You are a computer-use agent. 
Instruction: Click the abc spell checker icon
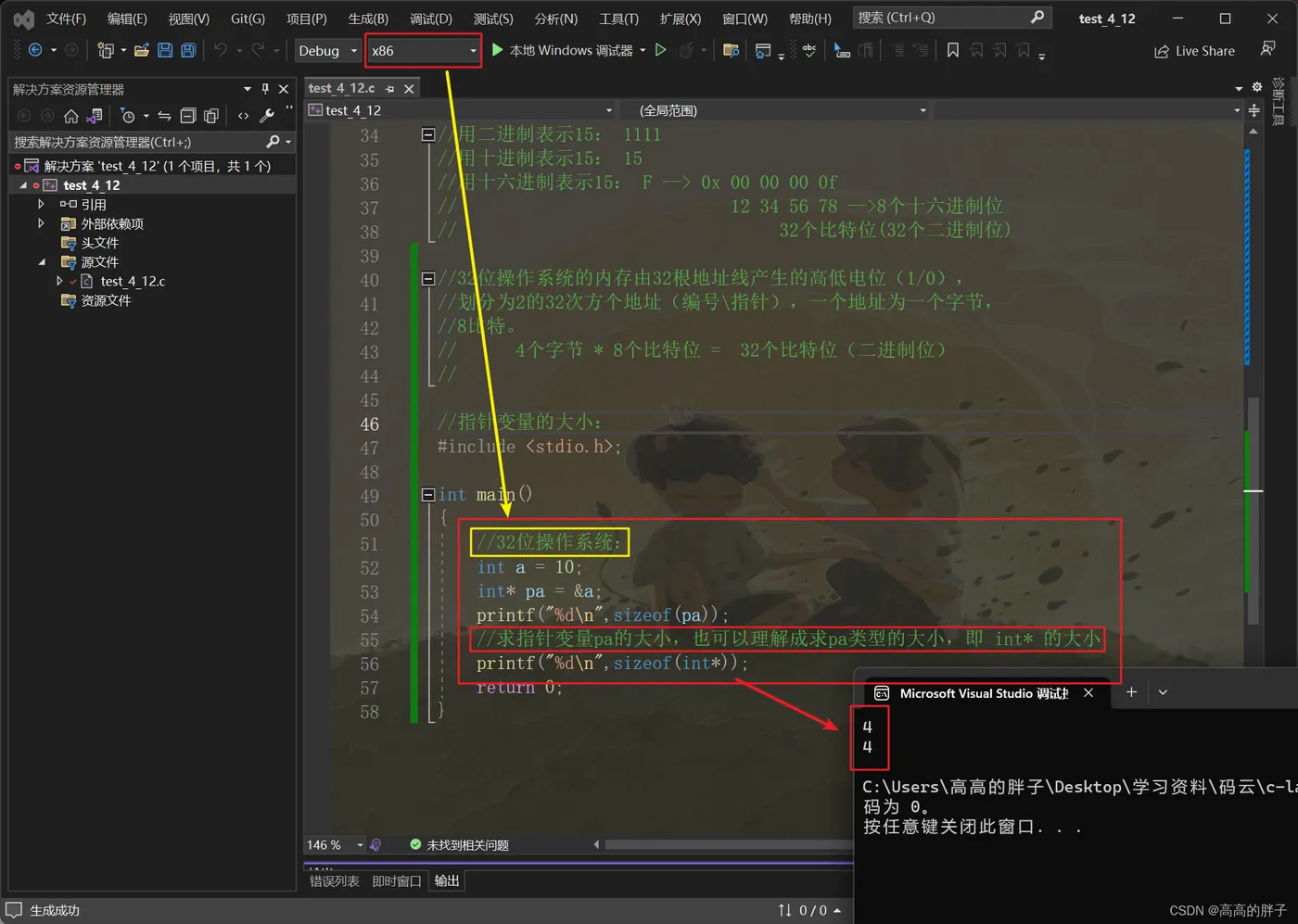click(809, 50)
